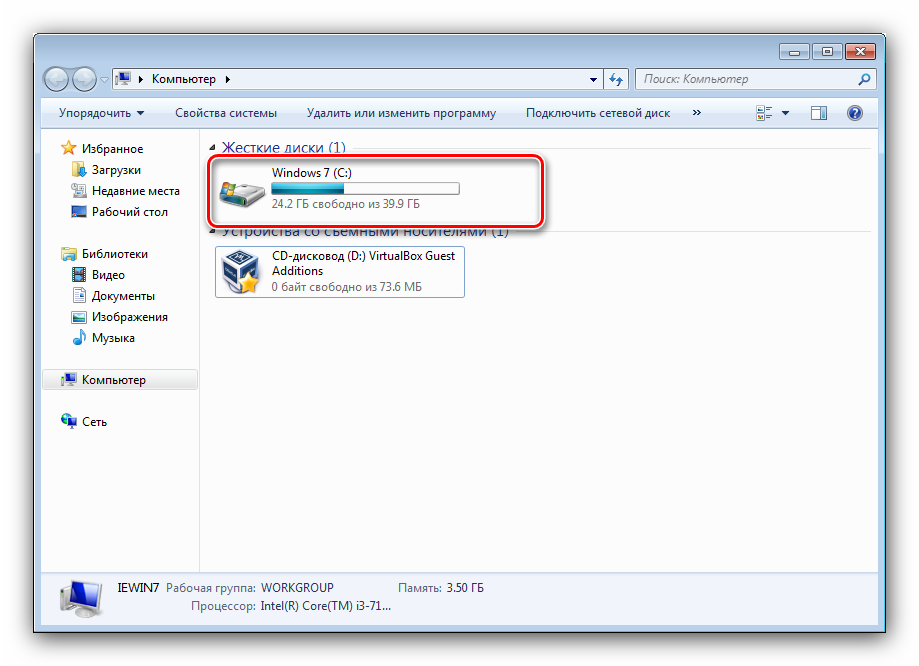The width and height of the screenshot is (919, 666).
Task: Open the Help question mark icon
Action: (x=855, y=113)
